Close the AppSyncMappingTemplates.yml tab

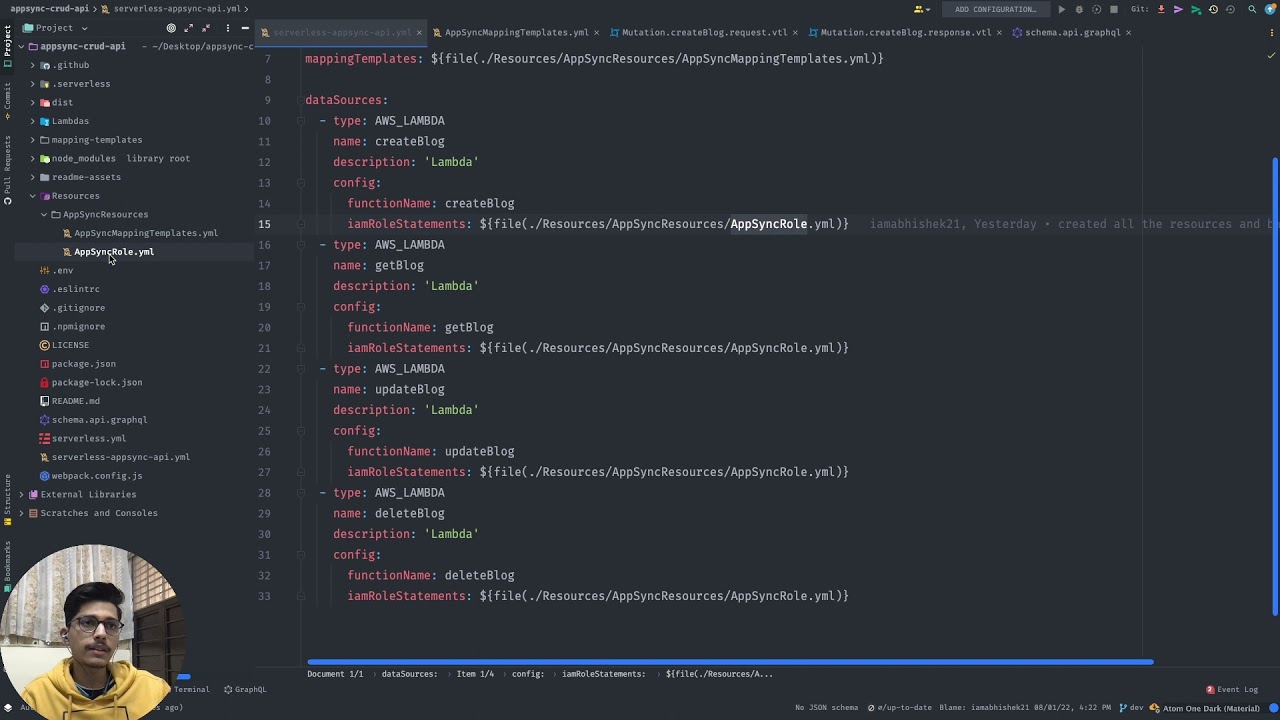(596, 32)
